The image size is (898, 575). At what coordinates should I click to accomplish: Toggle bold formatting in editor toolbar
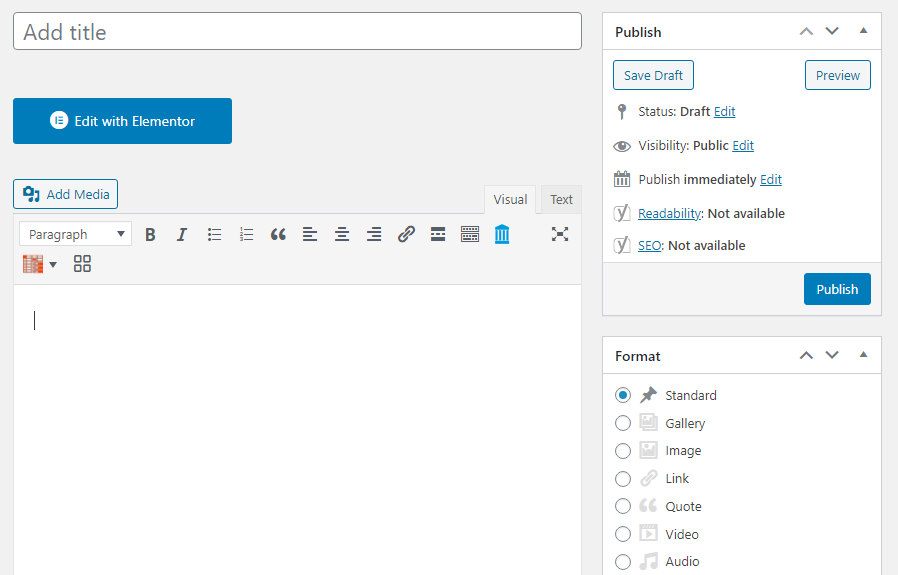click(150, 234)
